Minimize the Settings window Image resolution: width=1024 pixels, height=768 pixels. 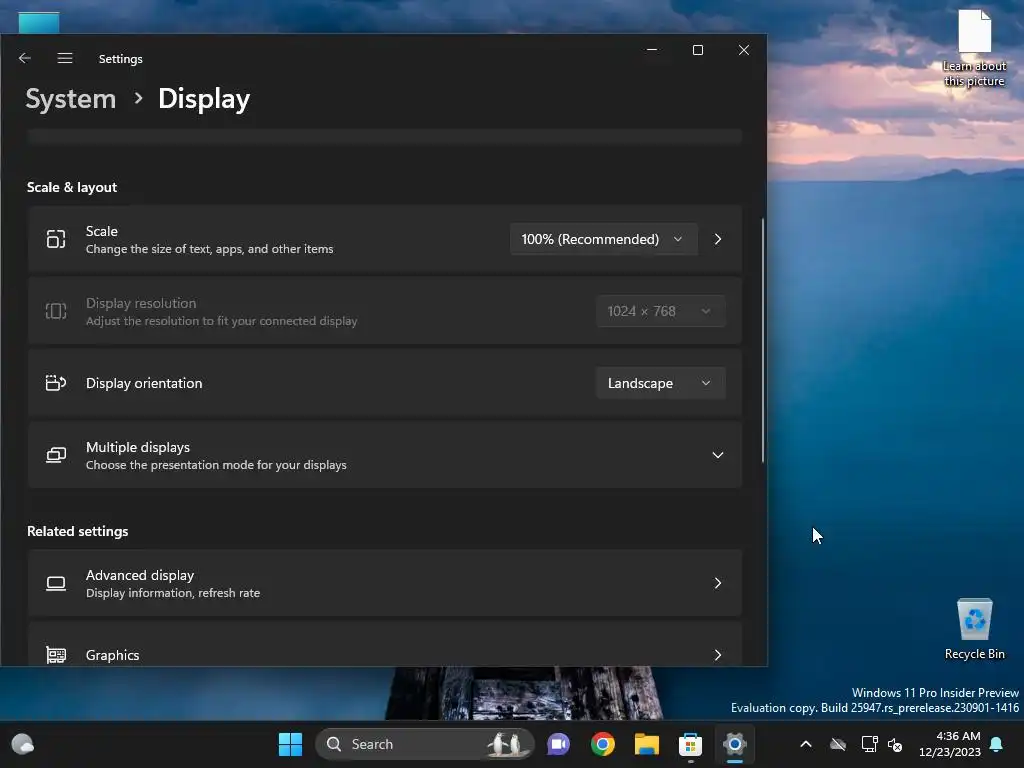(x=652, y=50)
